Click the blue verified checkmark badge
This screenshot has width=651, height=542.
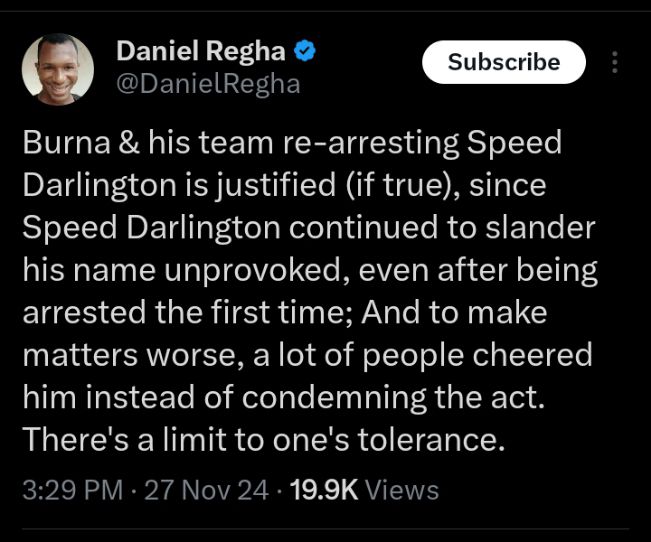309,50
